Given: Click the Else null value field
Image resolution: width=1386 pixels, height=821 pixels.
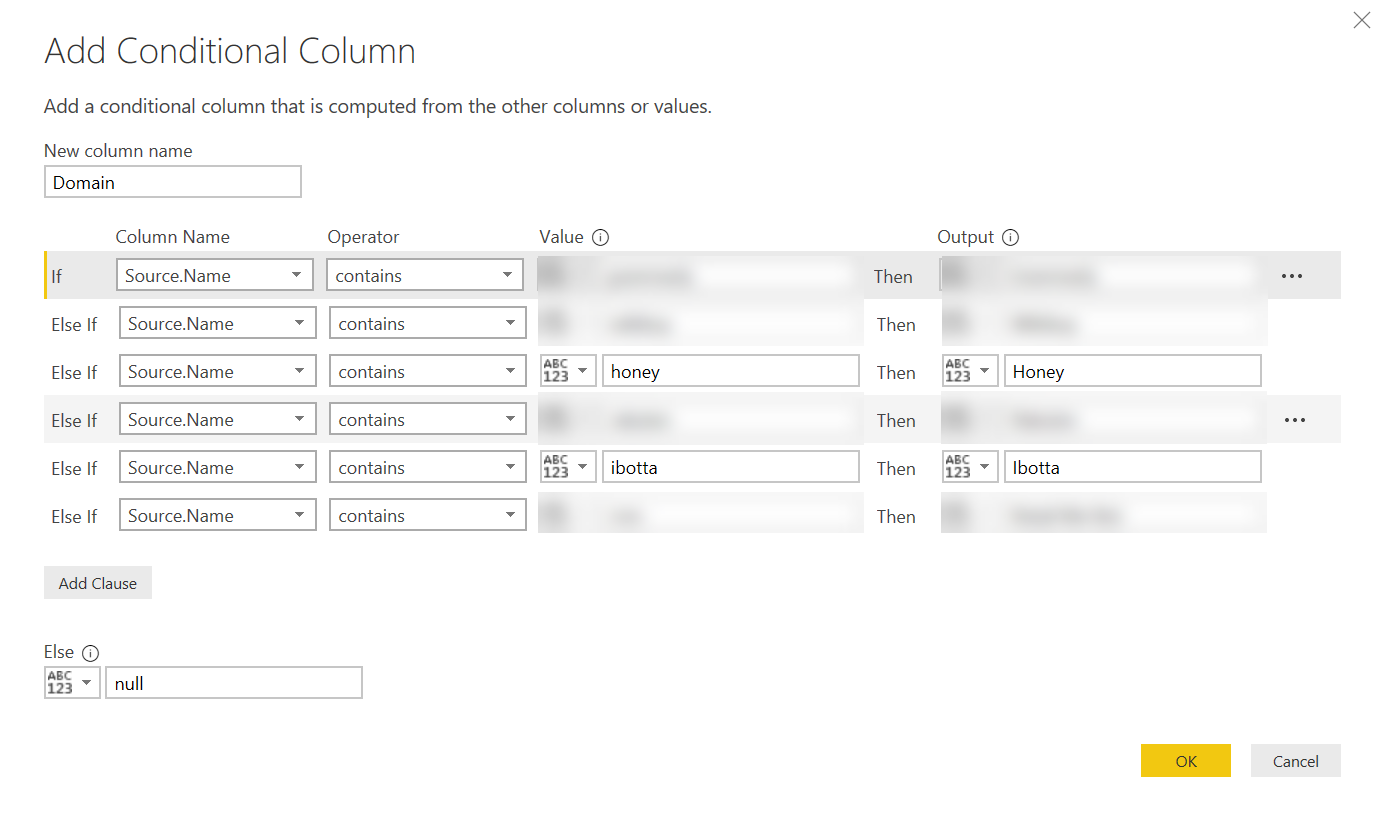Looking at the screenshot, I should tap(233, 683).
